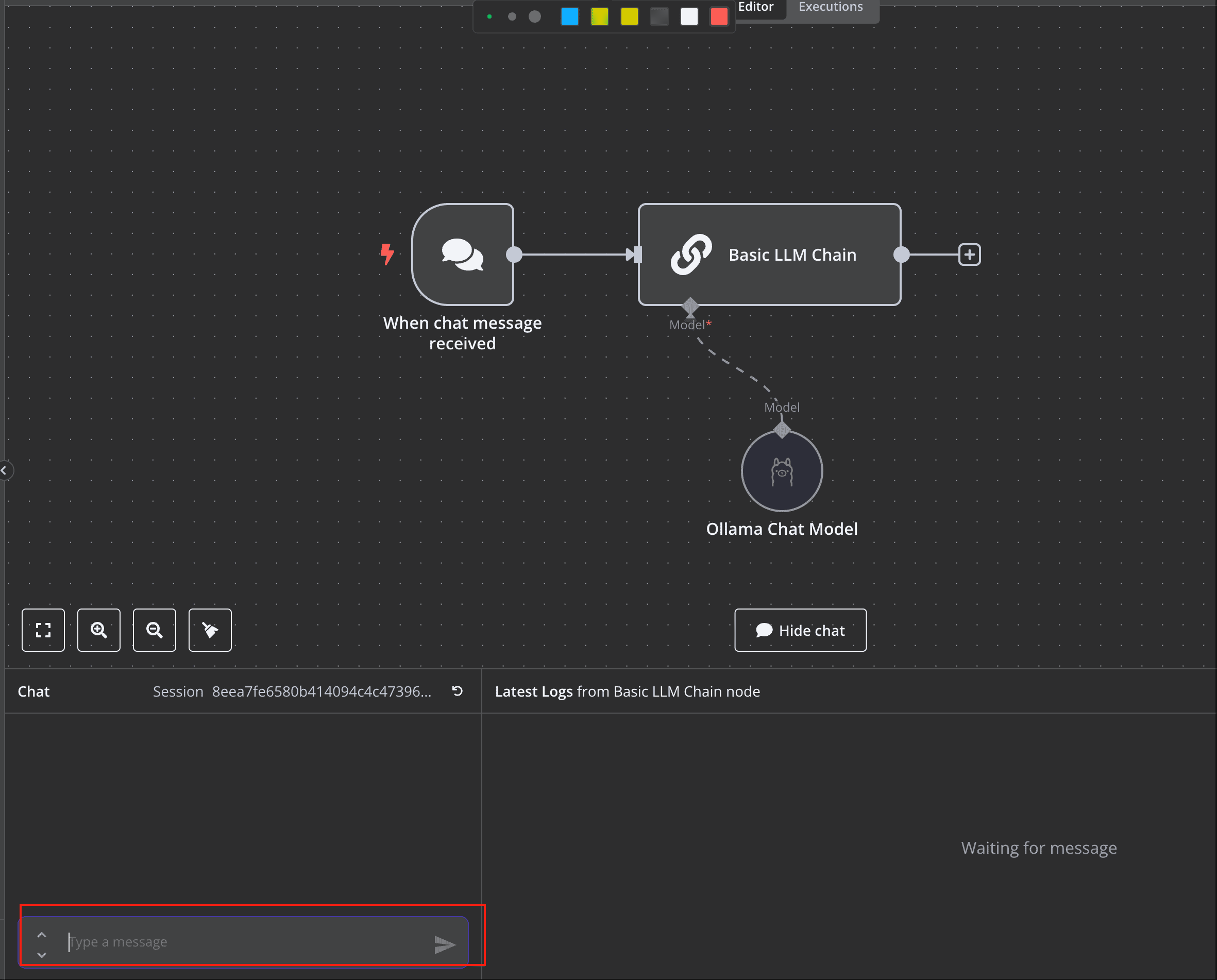
Task: Zoom to fit the canvas
Action: (43, 630)
